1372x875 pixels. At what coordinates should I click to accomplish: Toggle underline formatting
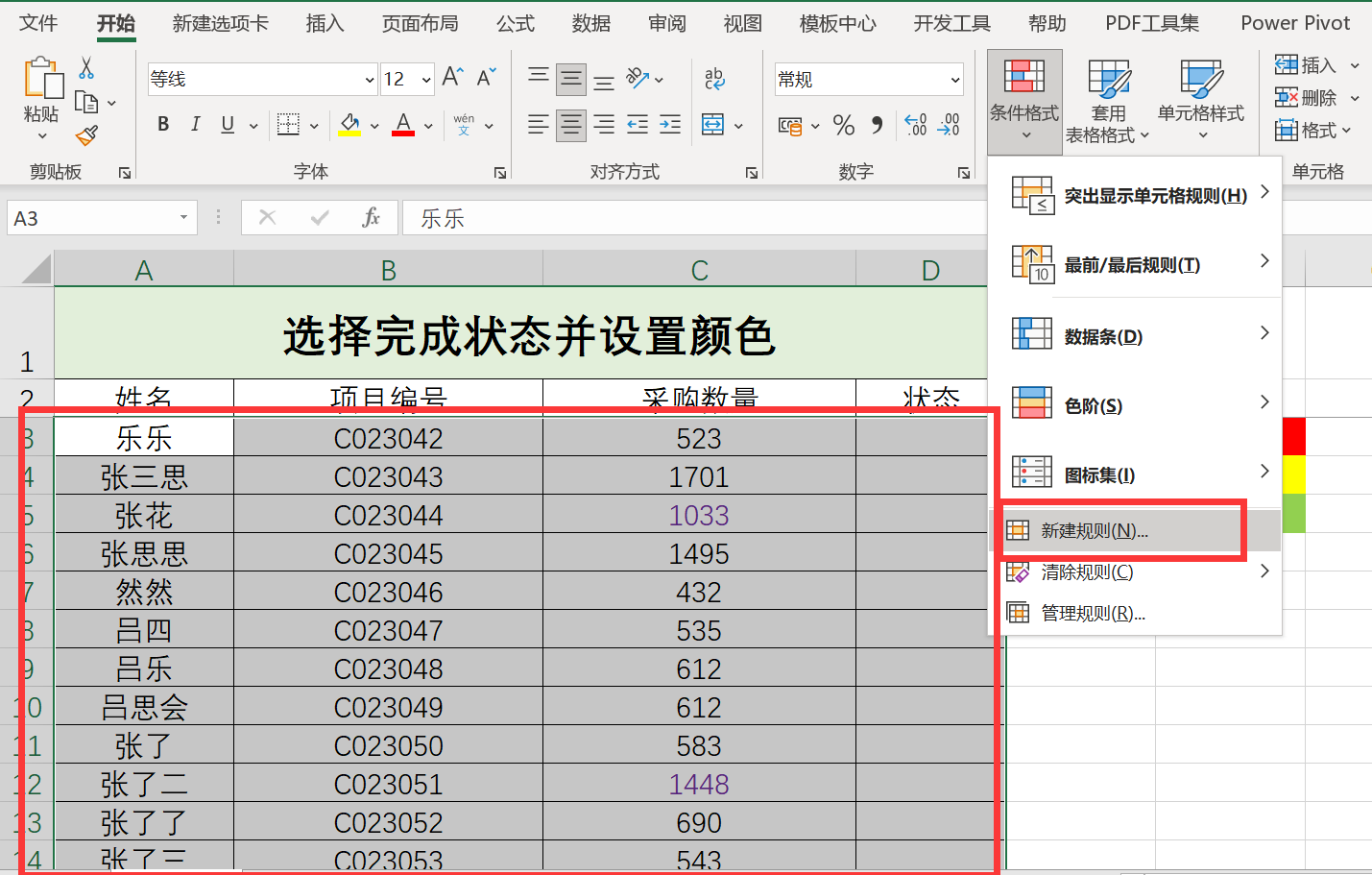click(228, 124)
